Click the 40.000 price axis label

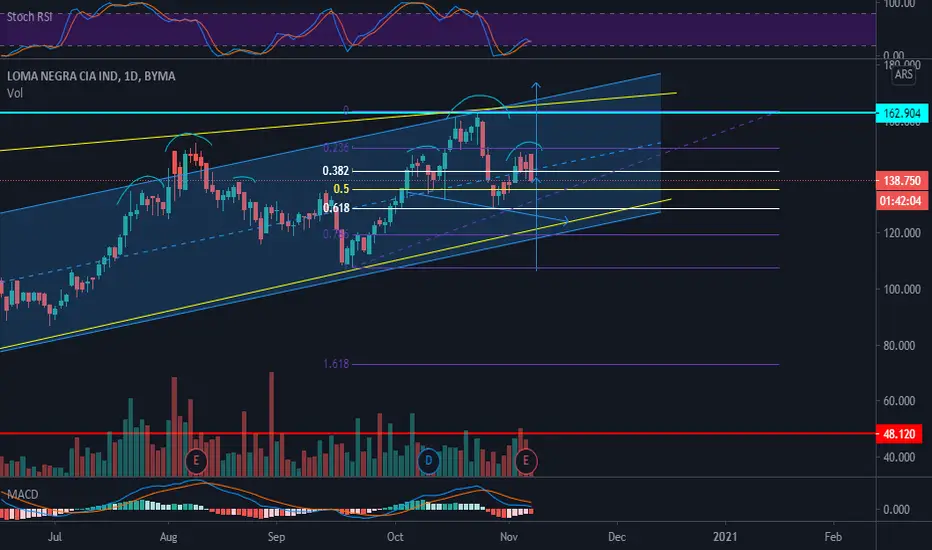tap(899, 457)
